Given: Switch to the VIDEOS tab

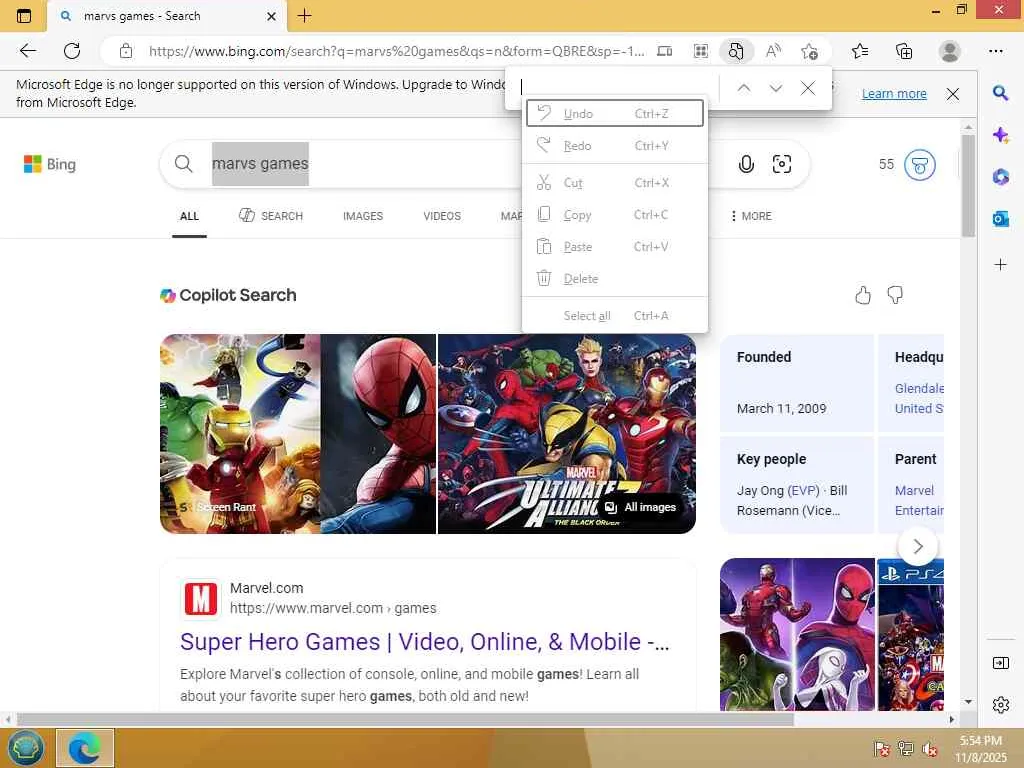Looking at the screenshot, I should (442, 216).
